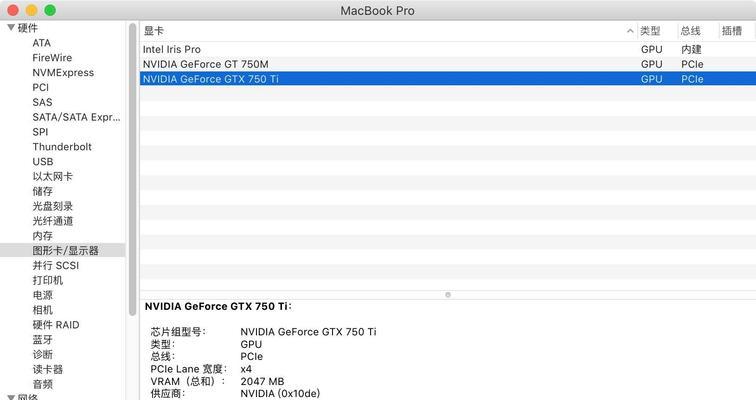The image size is (756, 400).
Task: Select NVIDIA GeForce GTX 750 Ti row
Action: click(x=447, y=79)
